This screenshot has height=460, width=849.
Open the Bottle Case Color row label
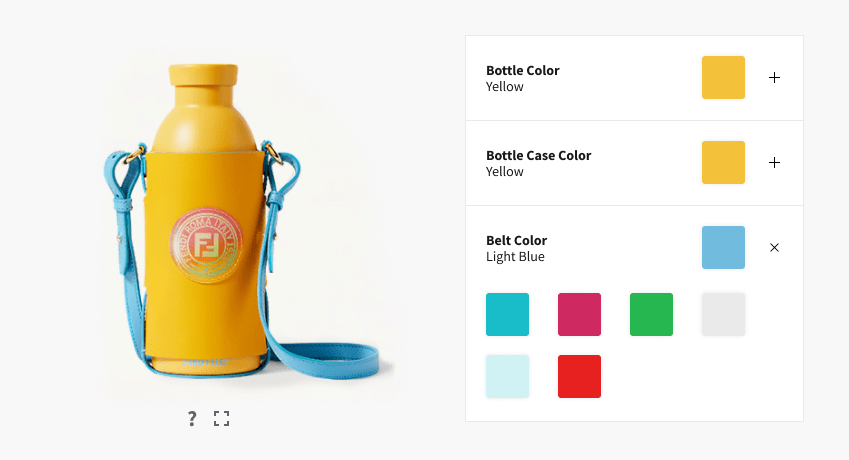click(x=538, y=155)
